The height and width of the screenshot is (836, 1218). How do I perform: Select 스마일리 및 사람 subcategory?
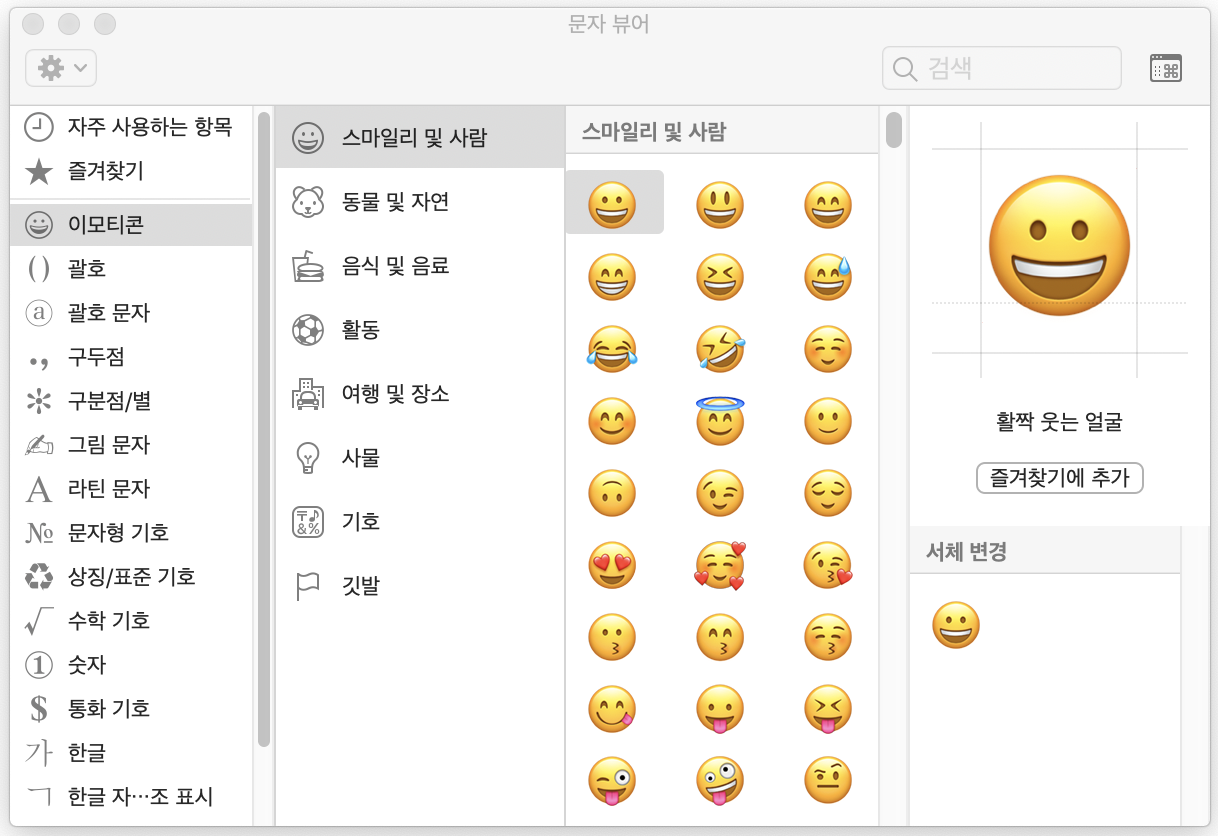coord(420,138)
